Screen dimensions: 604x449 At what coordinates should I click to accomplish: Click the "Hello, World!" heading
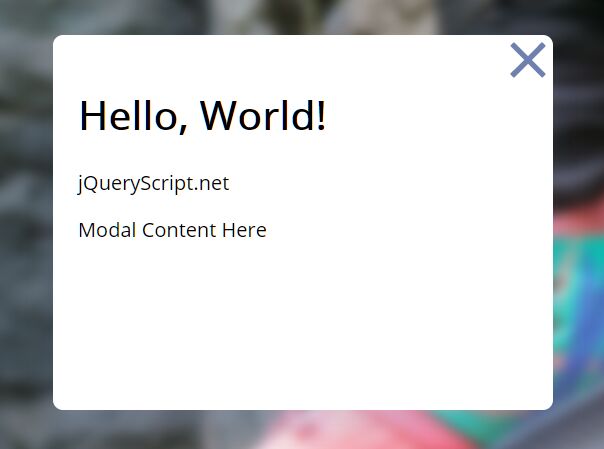pyautogui.click(x=203, y=116)
